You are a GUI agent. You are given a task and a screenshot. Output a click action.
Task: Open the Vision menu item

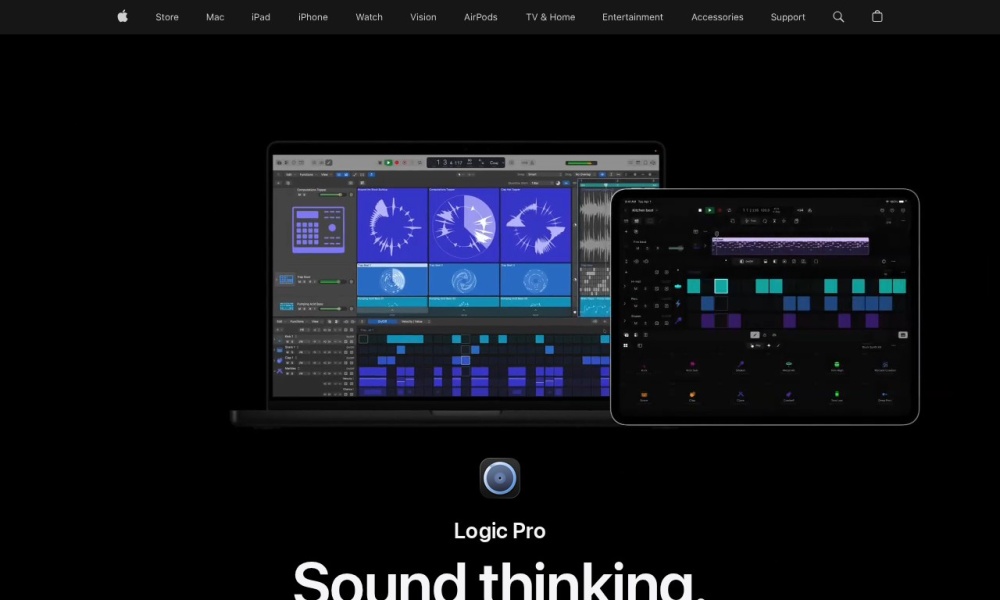pyautogui.click(x=423, y=17)
